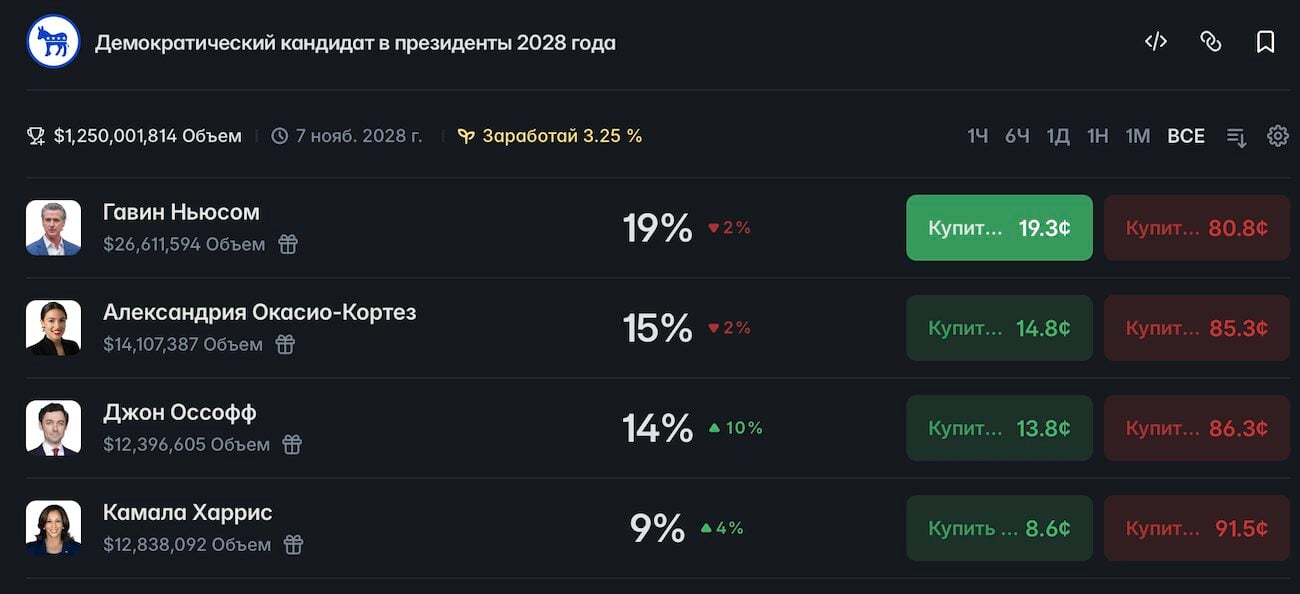Switch to the 1М time range
This screenshot has width=1300, height=594.
(x=1138, y=136)
